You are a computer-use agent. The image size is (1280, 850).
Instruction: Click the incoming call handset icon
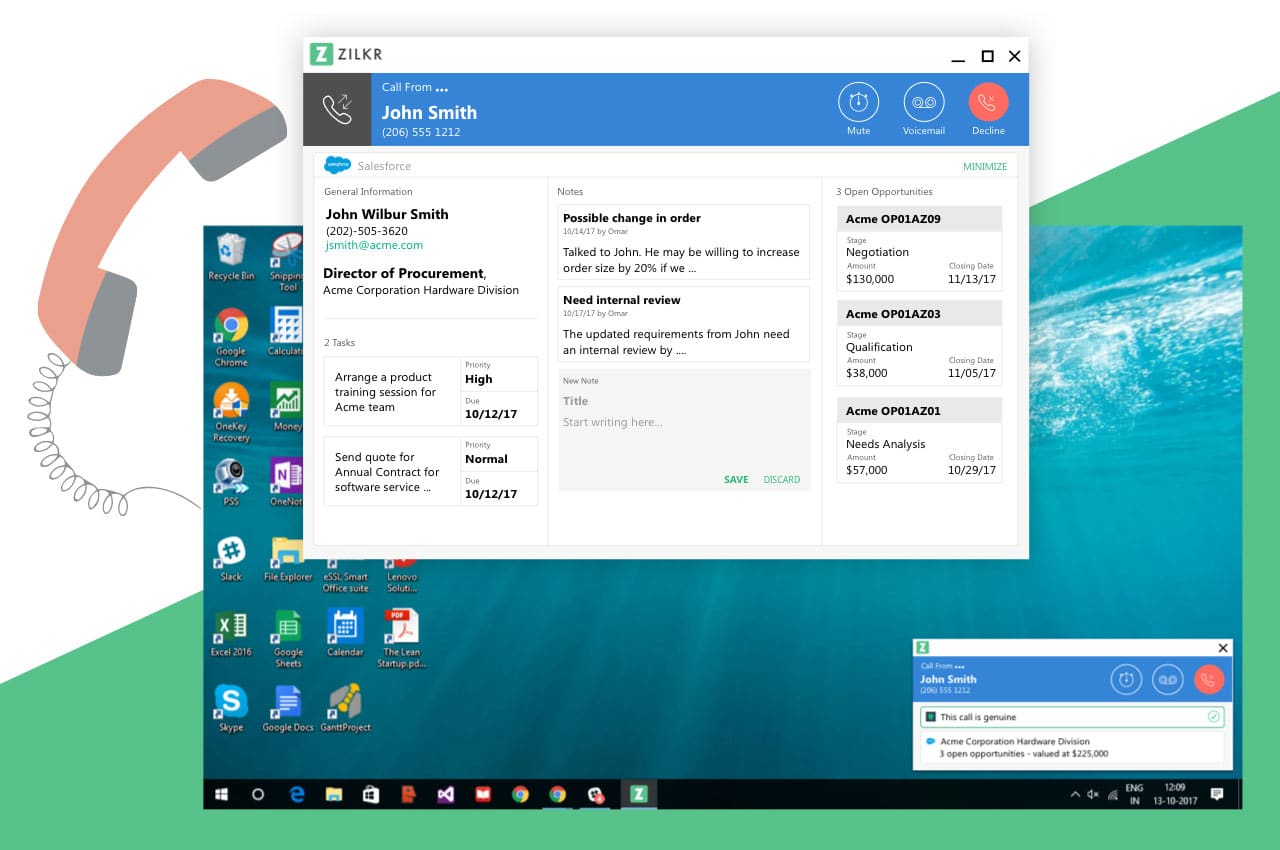point(337,110)
